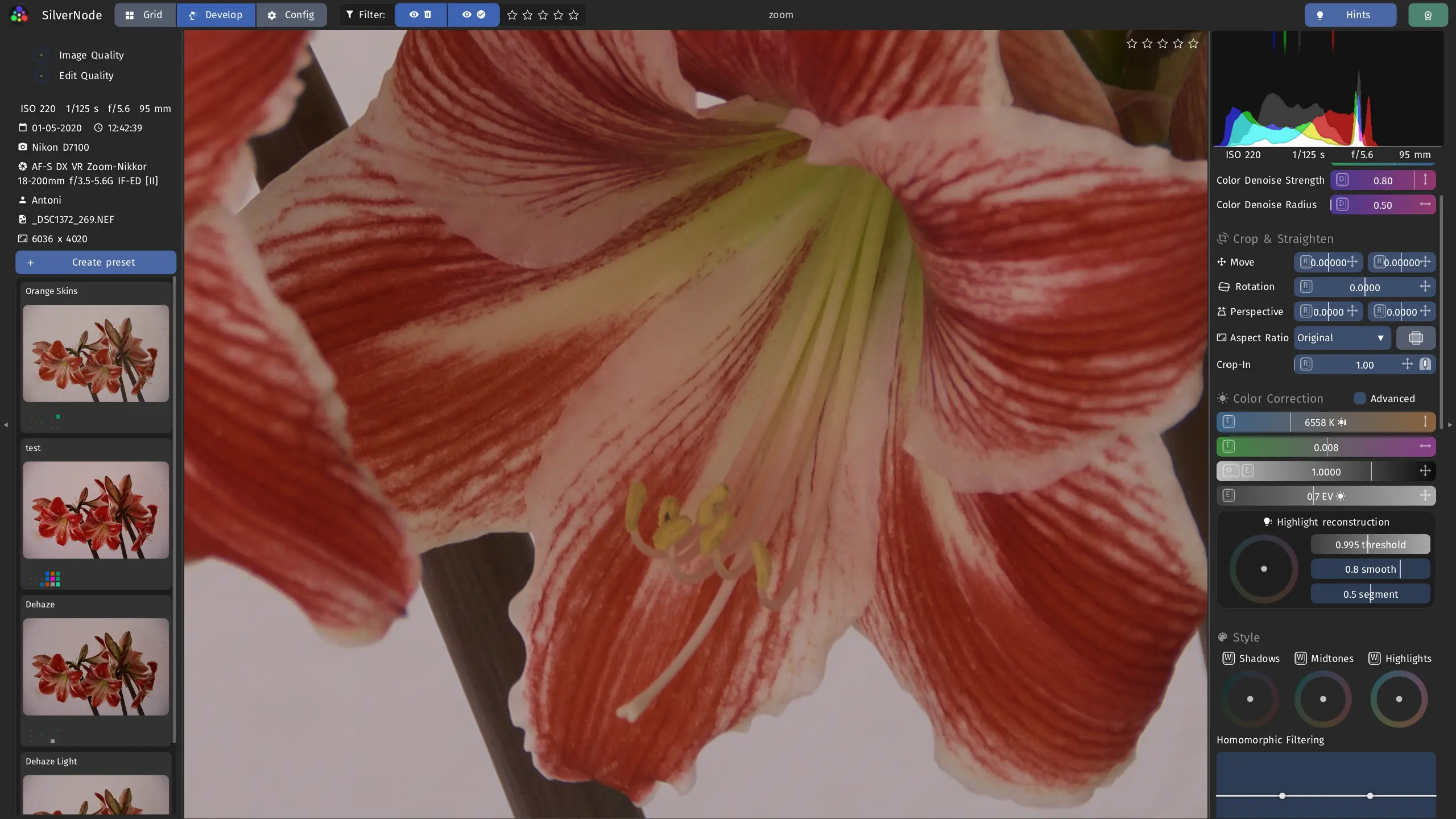
Task: Reset Crop-In with the R icon
Action: [x=1306, y=364]
